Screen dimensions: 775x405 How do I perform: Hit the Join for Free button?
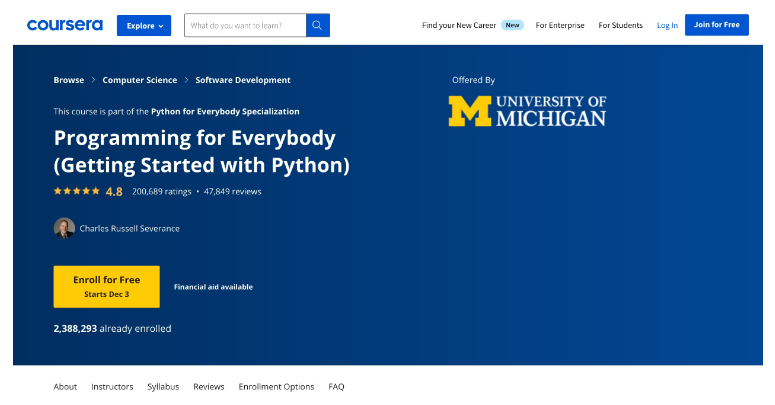[x=717, y=25]
